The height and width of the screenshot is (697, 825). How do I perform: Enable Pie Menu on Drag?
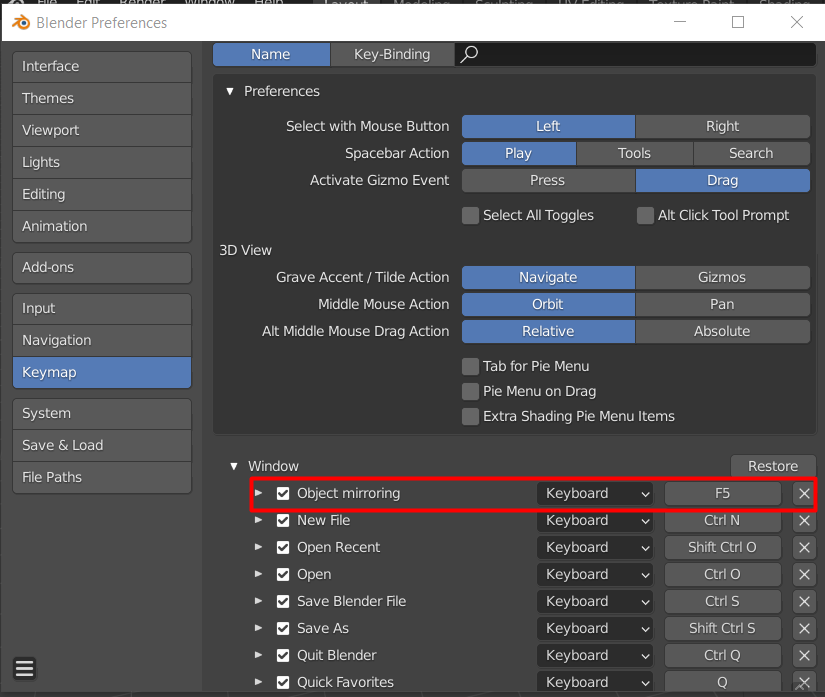(x=470, y=391)
